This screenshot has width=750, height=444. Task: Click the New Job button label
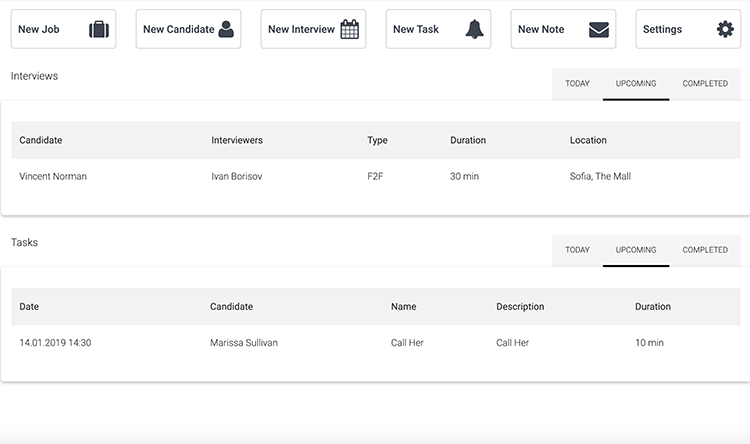coord(39,30)
